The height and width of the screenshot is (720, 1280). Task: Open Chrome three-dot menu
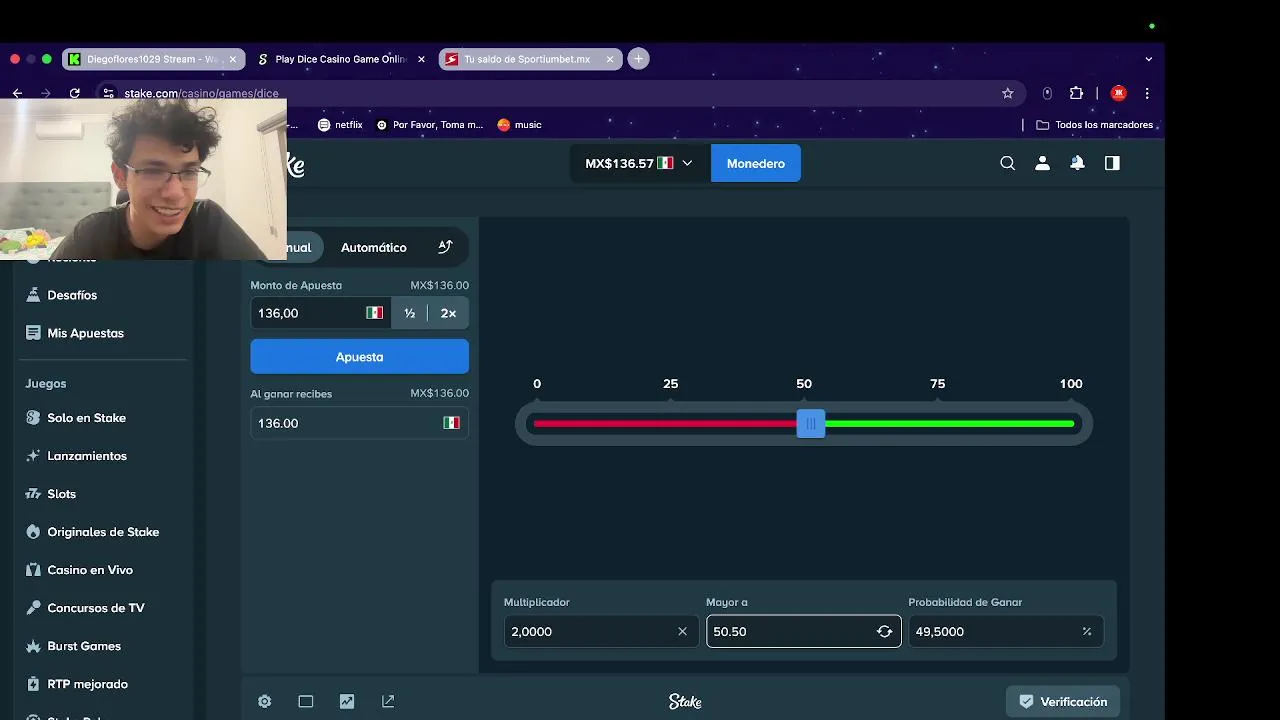click(1147, 93)
